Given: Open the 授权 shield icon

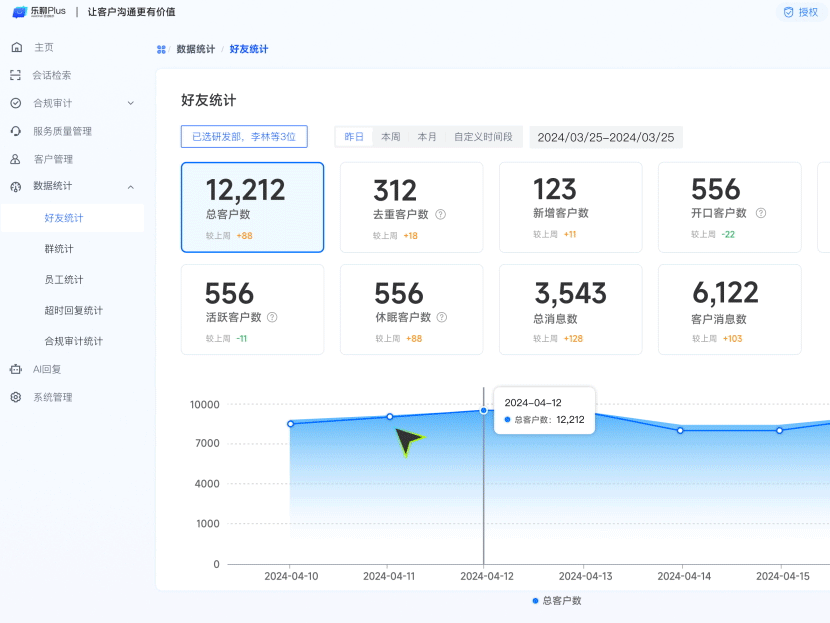Looking at the screenshot, I should (x=788, y=12).
